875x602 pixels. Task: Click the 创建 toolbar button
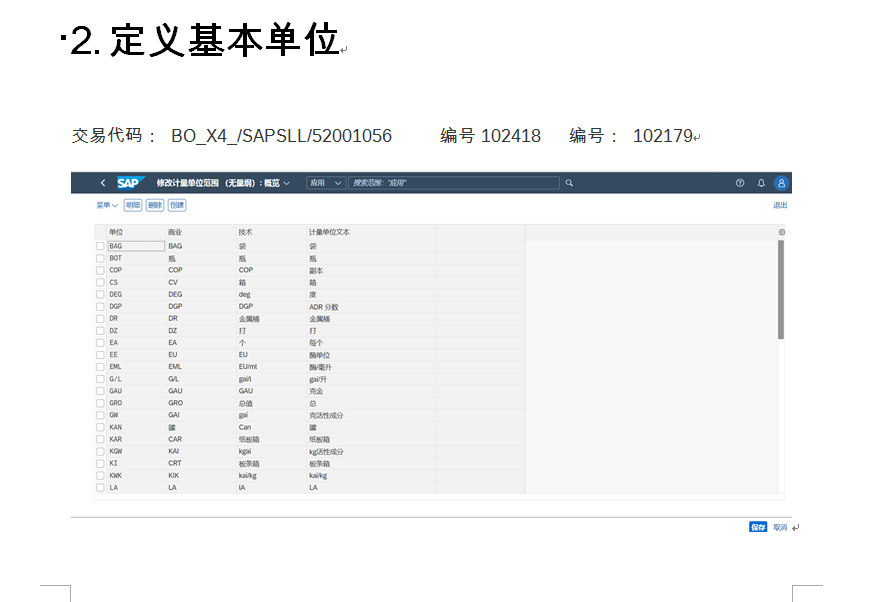pos(177,205)
